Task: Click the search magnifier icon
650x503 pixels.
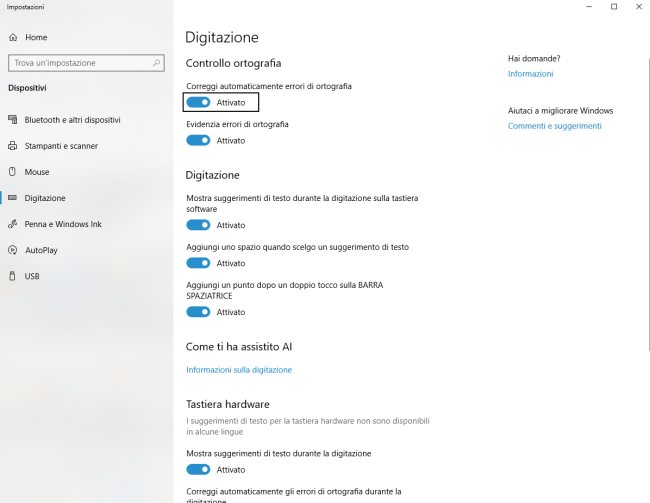Action: pyautogui.click(x=157, y=62)
